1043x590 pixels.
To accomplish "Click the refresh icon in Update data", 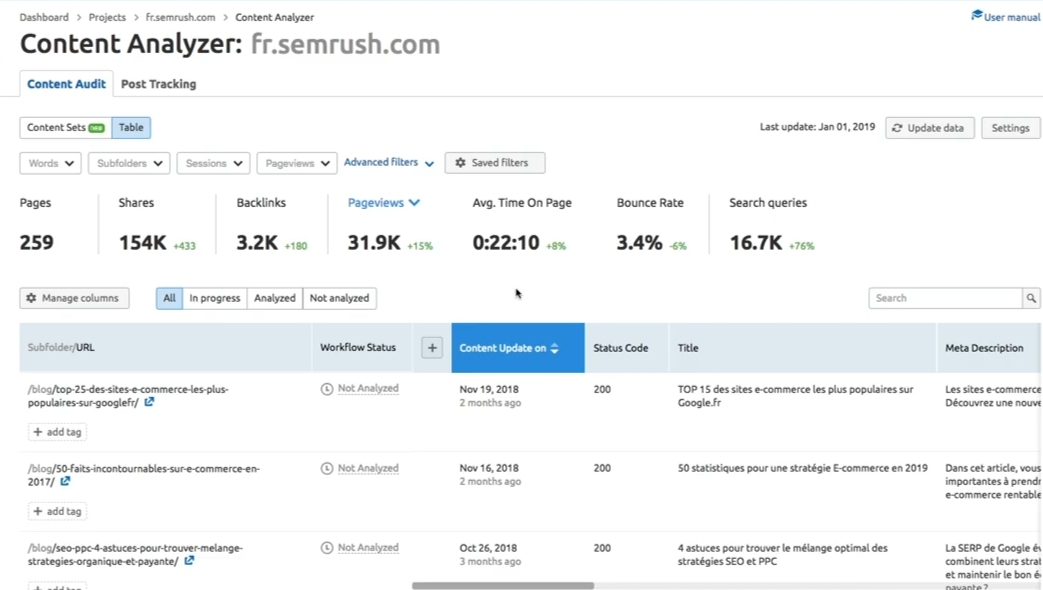I will (897, 128).
